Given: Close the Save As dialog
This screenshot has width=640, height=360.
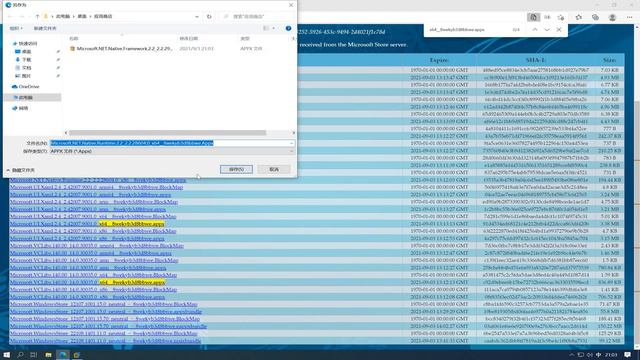Looking at the screenshot, I should pos(291,5).
